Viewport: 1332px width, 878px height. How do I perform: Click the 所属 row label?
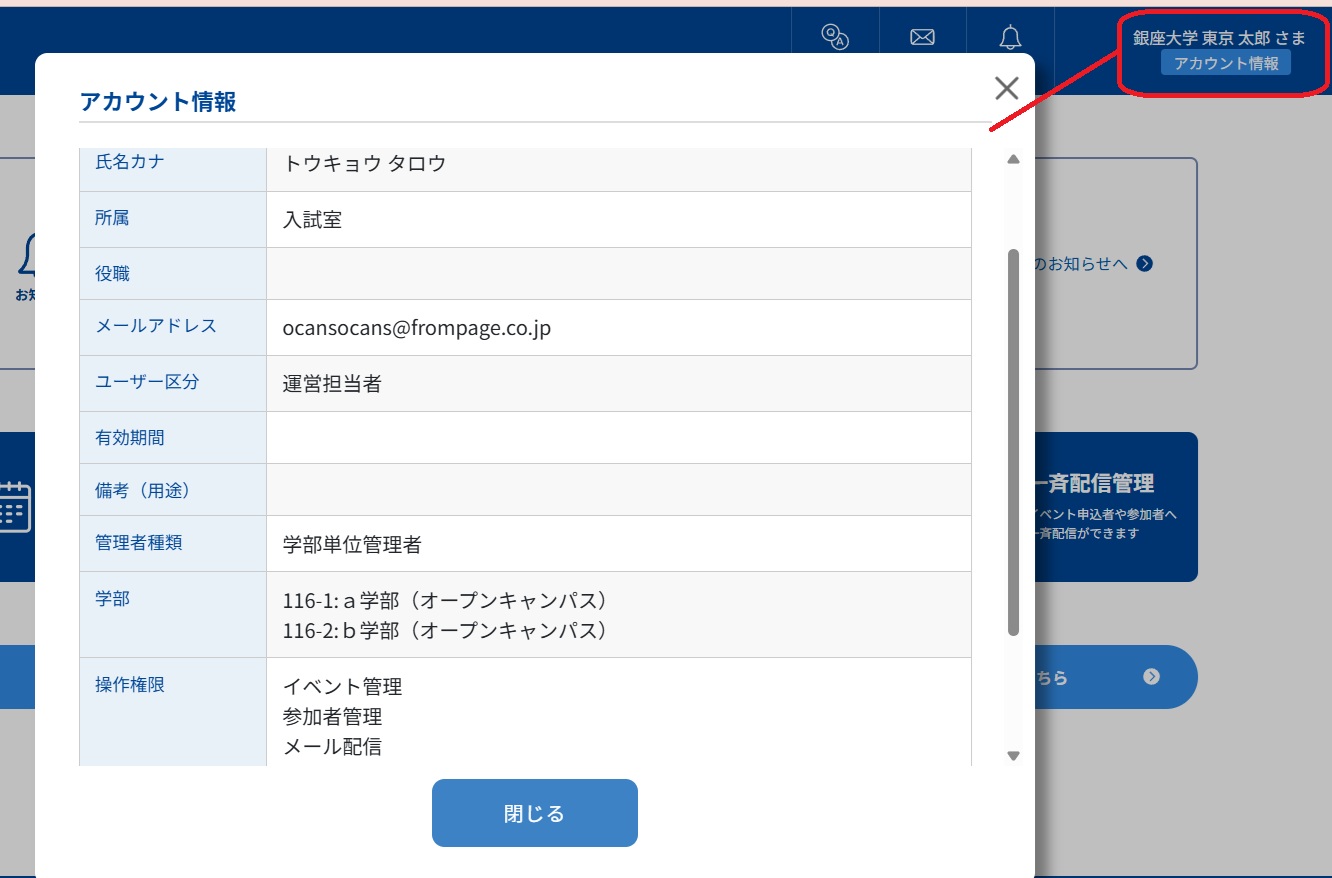112,218
